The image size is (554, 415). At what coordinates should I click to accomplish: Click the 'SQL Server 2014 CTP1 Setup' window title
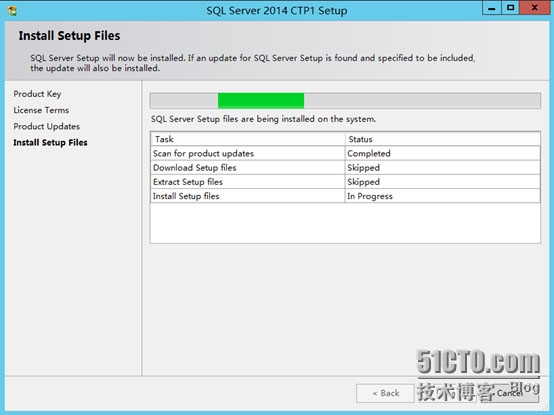pyautogui.click(x=277, y=11)
